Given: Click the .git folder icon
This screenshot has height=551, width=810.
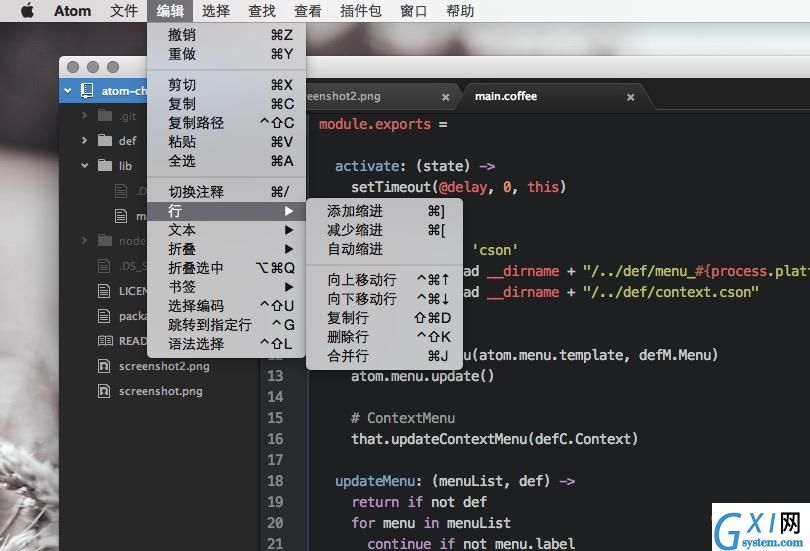Looking at the screenshot, I should [x=105, y=115].
